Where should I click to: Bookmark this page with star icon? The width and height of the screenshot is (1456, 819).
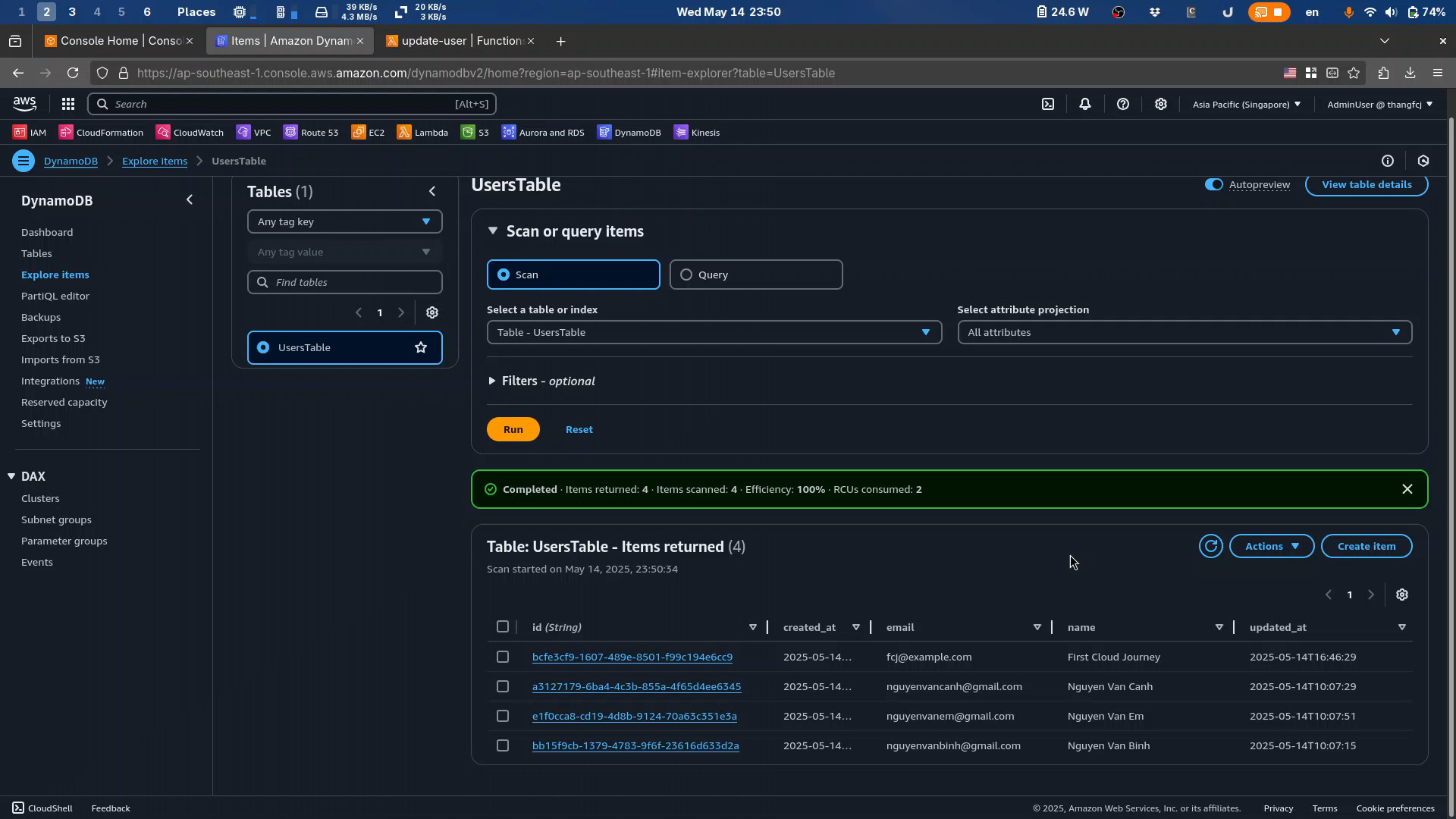pos(1354,73)
